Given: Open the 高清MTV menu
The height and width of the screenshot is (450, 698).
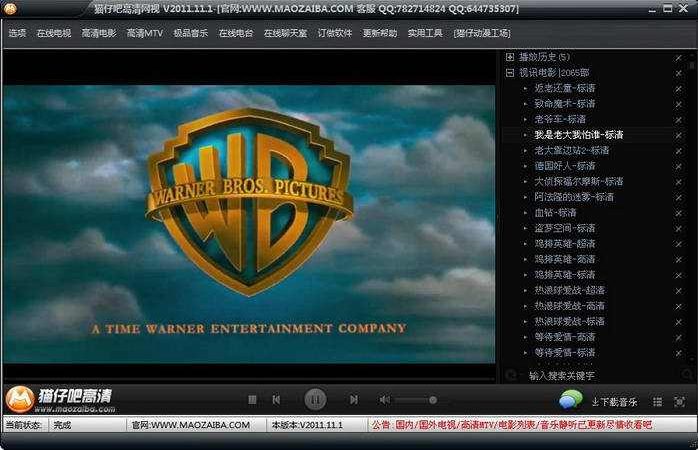Looking at the screenshot, I should pyautogui.click(x=145, y=33).
